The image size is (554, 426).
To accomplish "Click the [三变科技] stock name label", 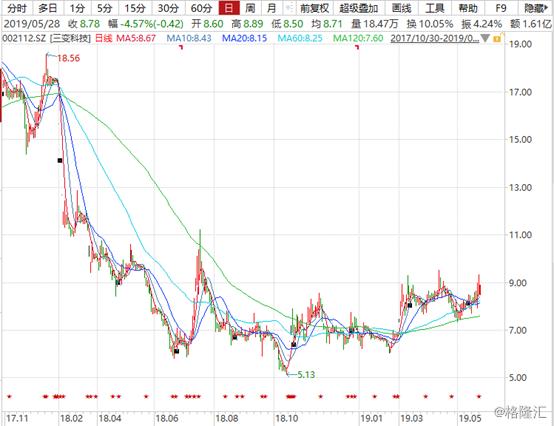I will pyautogui.click(x=71, y=38).
